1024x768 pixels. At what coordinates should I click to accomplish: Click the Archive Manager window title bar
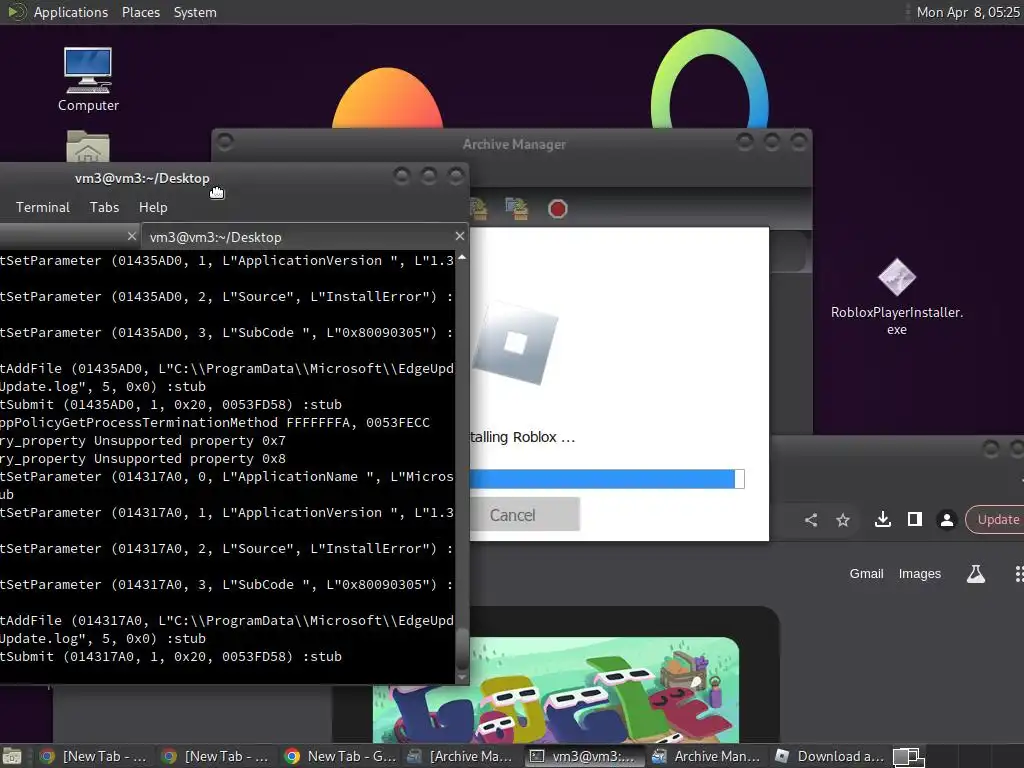point(513,144)
